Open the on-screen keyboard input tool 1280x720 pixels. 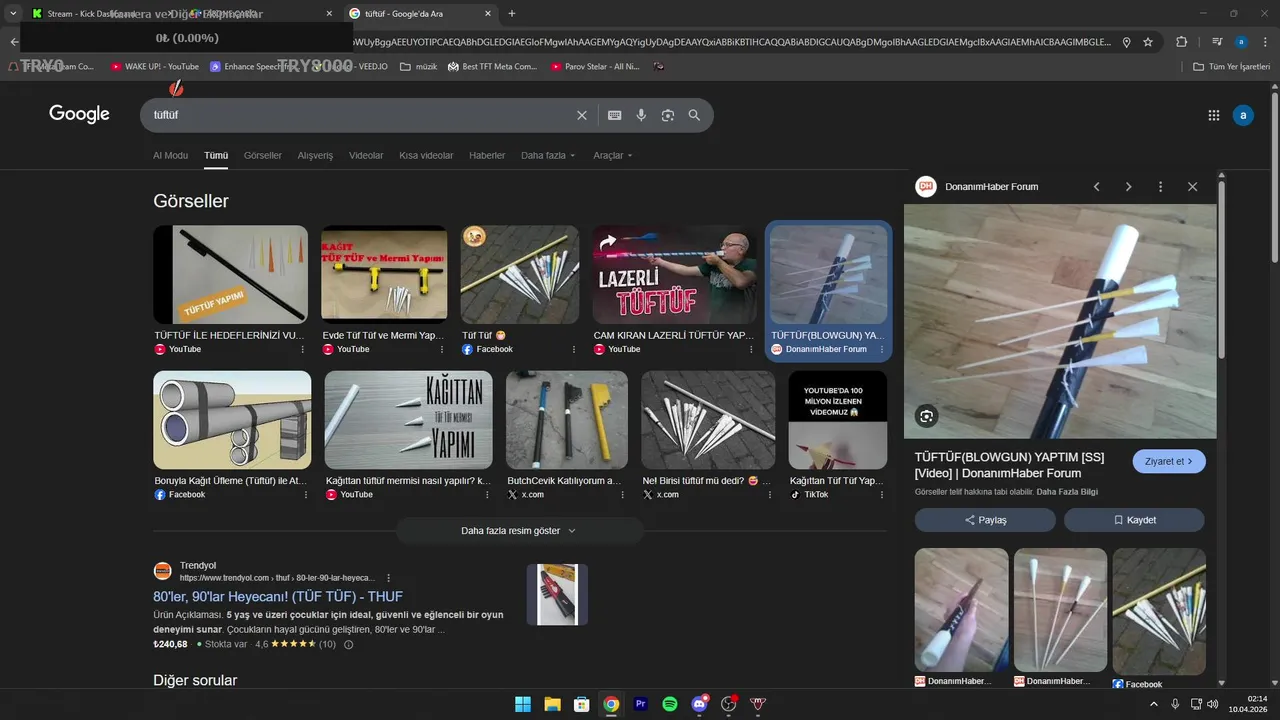pyautogui.click(x=615, y=115)
